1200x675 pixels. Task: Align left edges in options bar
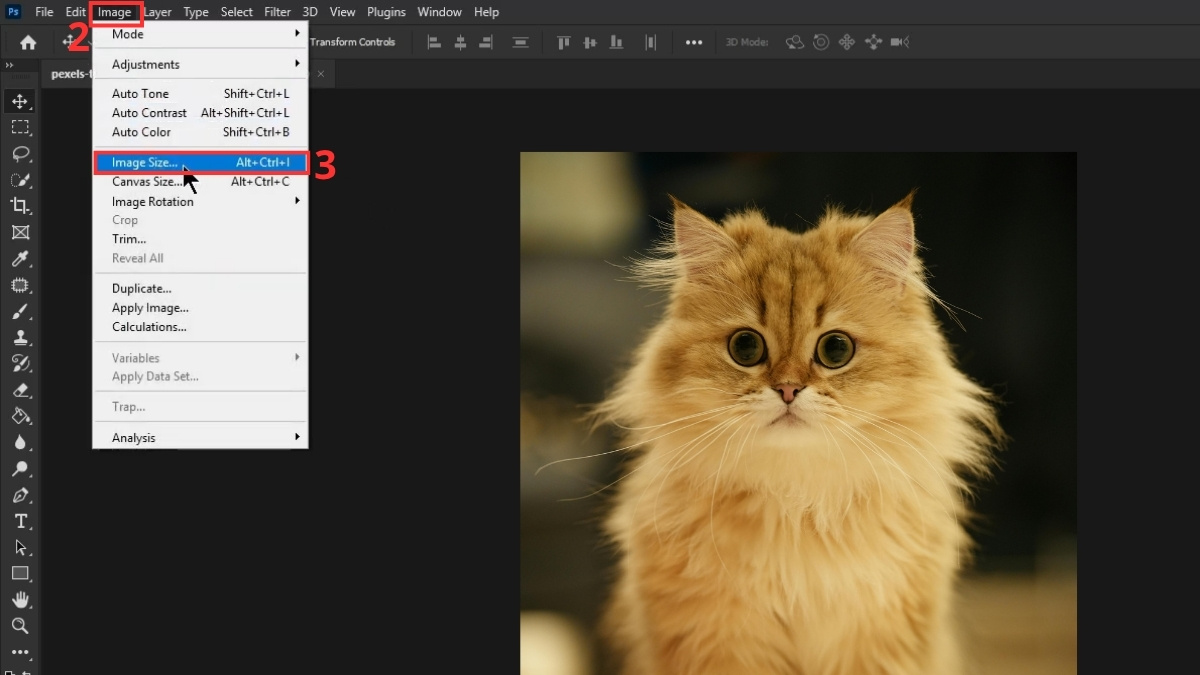[434, 42]
